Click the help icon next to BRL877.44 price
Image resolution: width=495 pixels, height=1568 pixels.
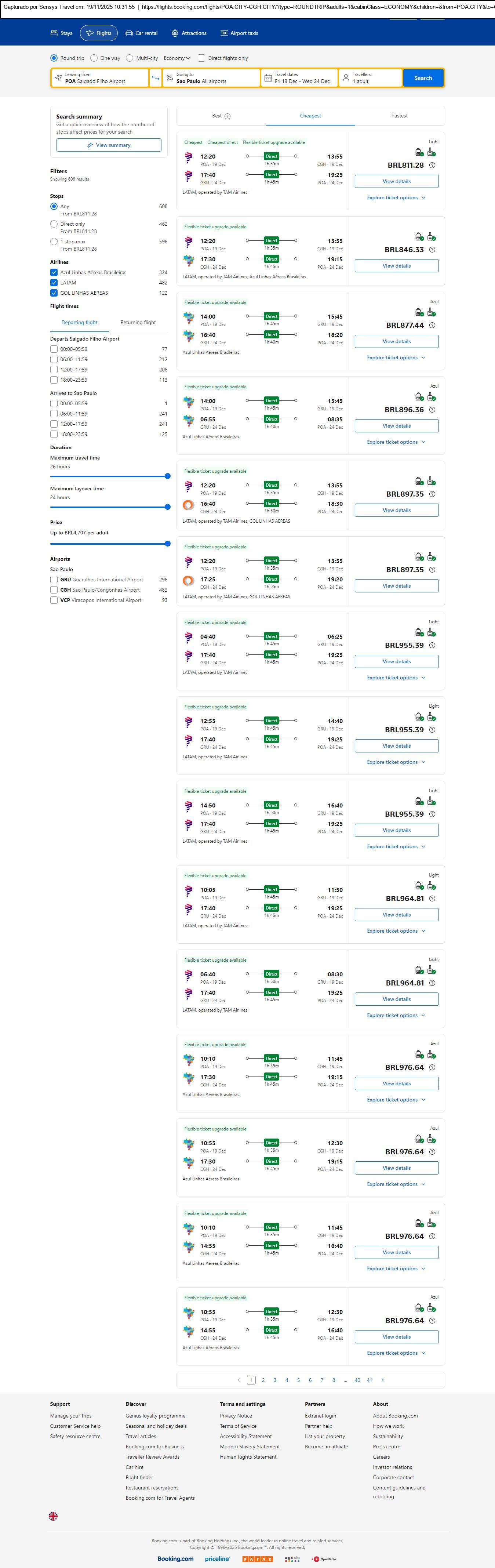(432, 326)
